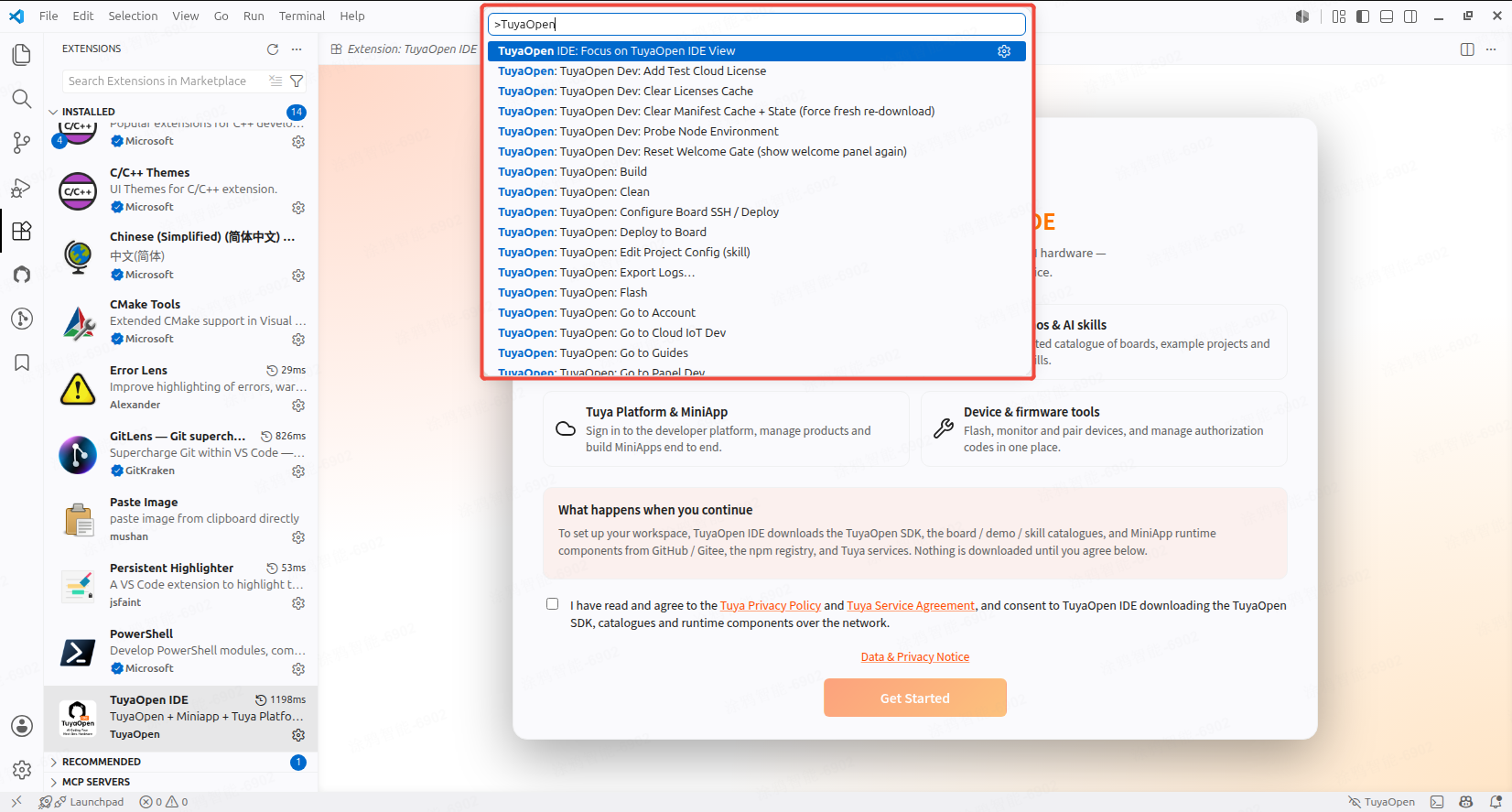Select Persistent Highlighter in the extensions list
Image resolution: width=1512 pixels, height=812 pixels.
[x=181, y=586]
